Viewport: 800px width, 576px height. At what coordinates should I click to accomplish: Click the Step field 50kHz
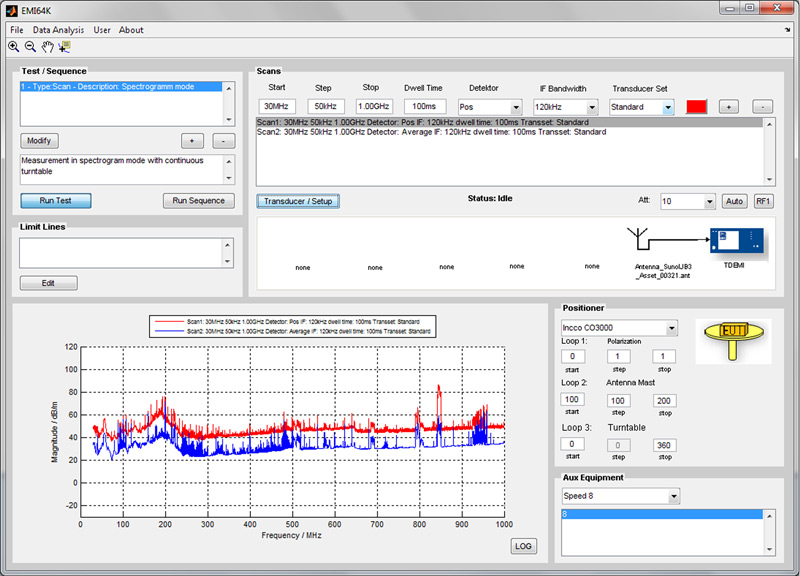(326, 106)
